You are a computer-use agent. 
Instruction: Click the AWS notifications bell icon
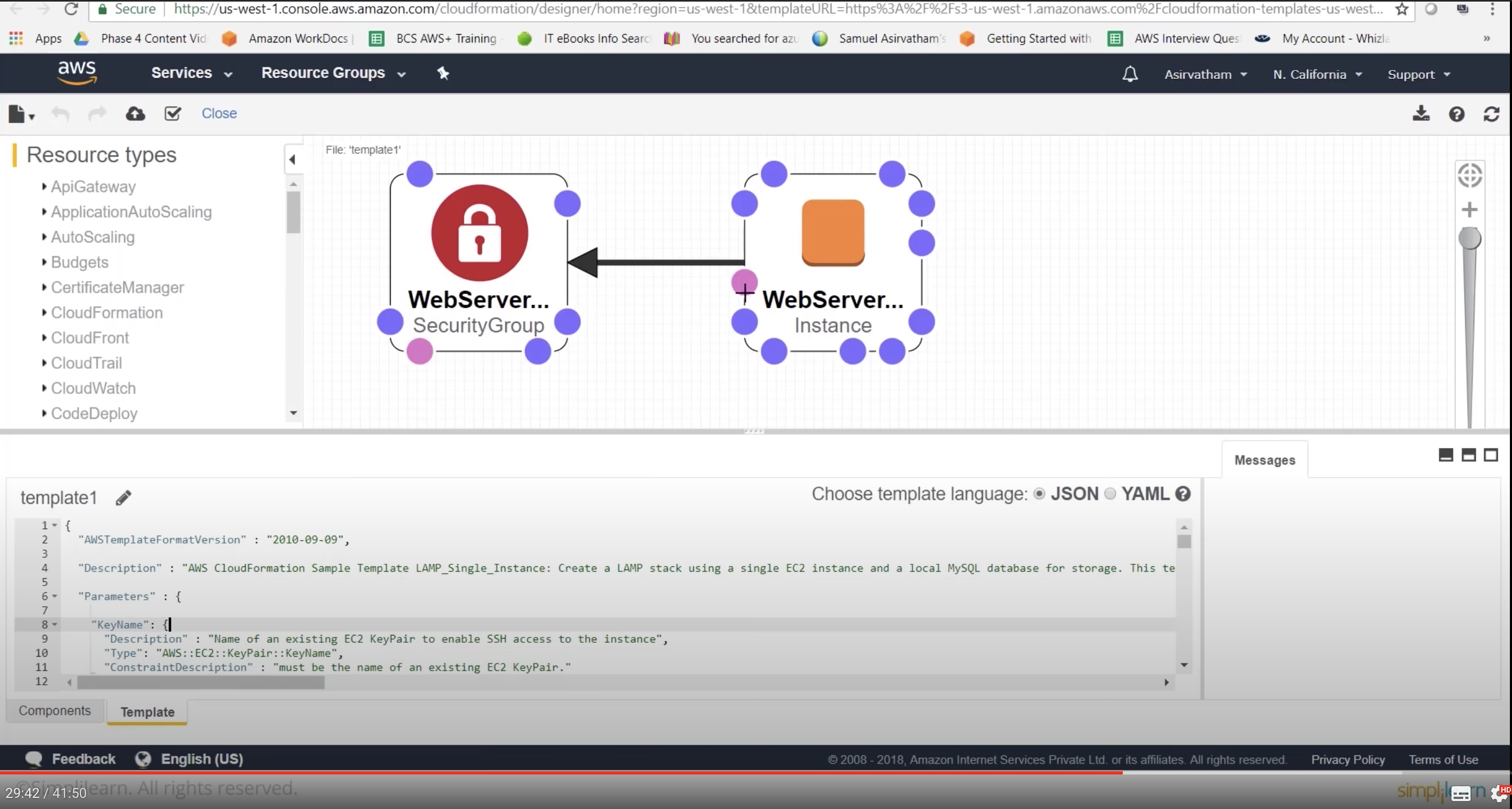pos(1130,74)
